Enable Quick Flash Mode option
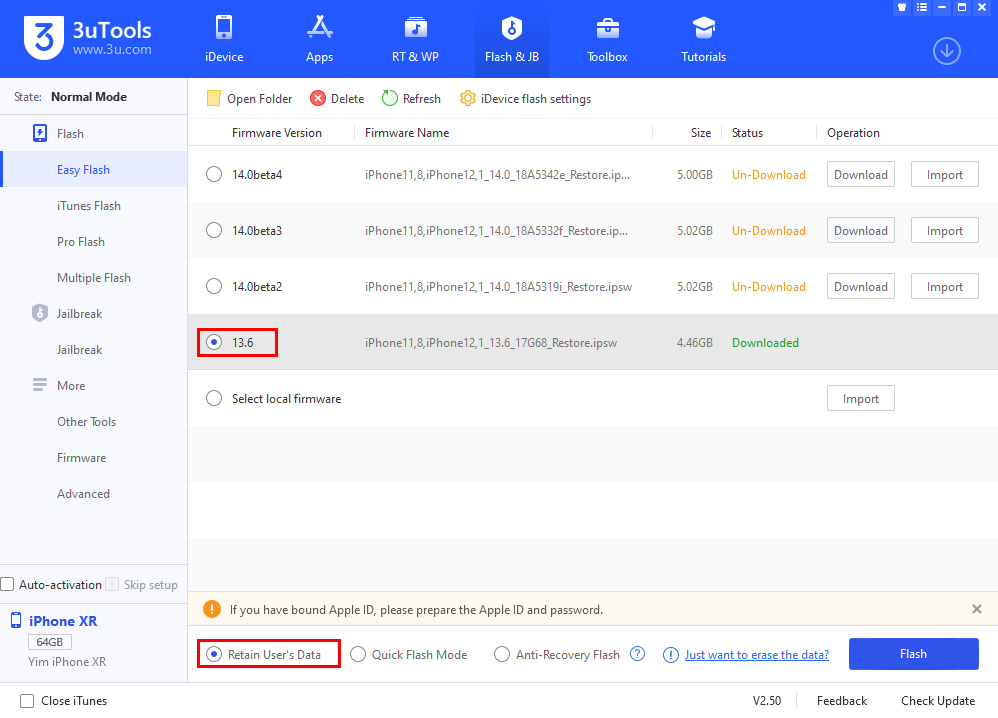 point(358,655)
